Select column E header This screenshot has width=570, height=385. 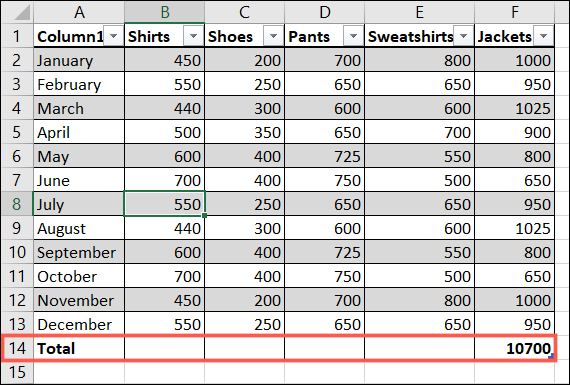420,12
